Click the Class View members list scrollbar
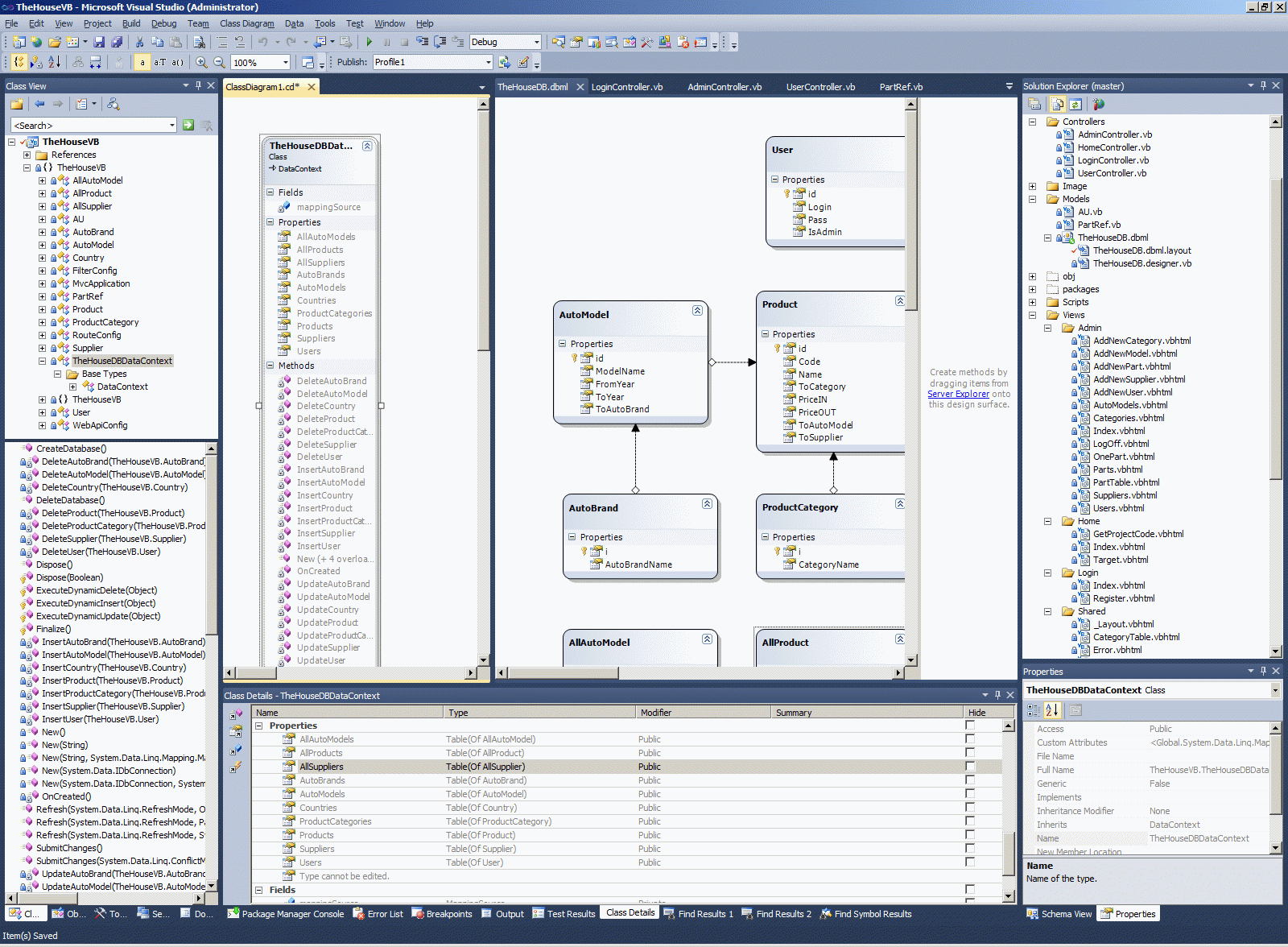 211,667
